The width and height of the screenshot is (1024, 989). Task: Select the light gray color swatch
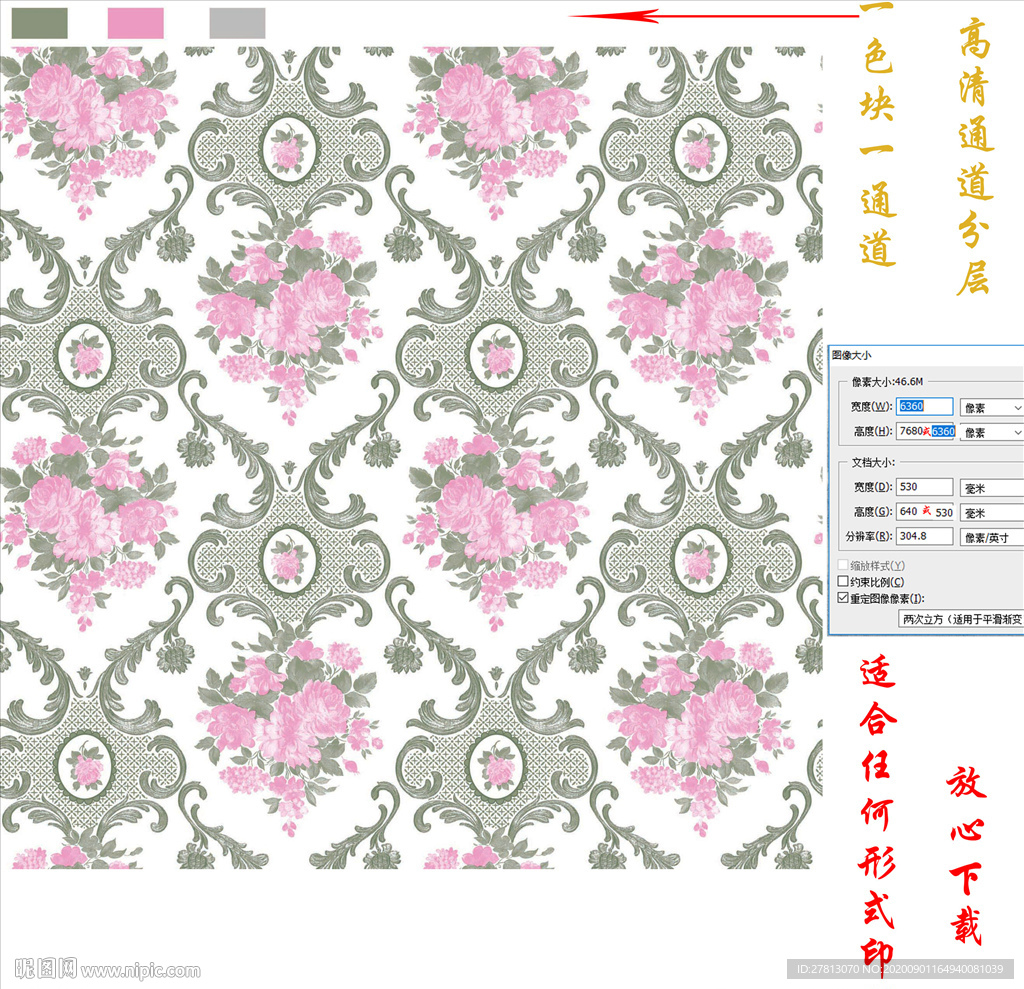coord(237,23)
